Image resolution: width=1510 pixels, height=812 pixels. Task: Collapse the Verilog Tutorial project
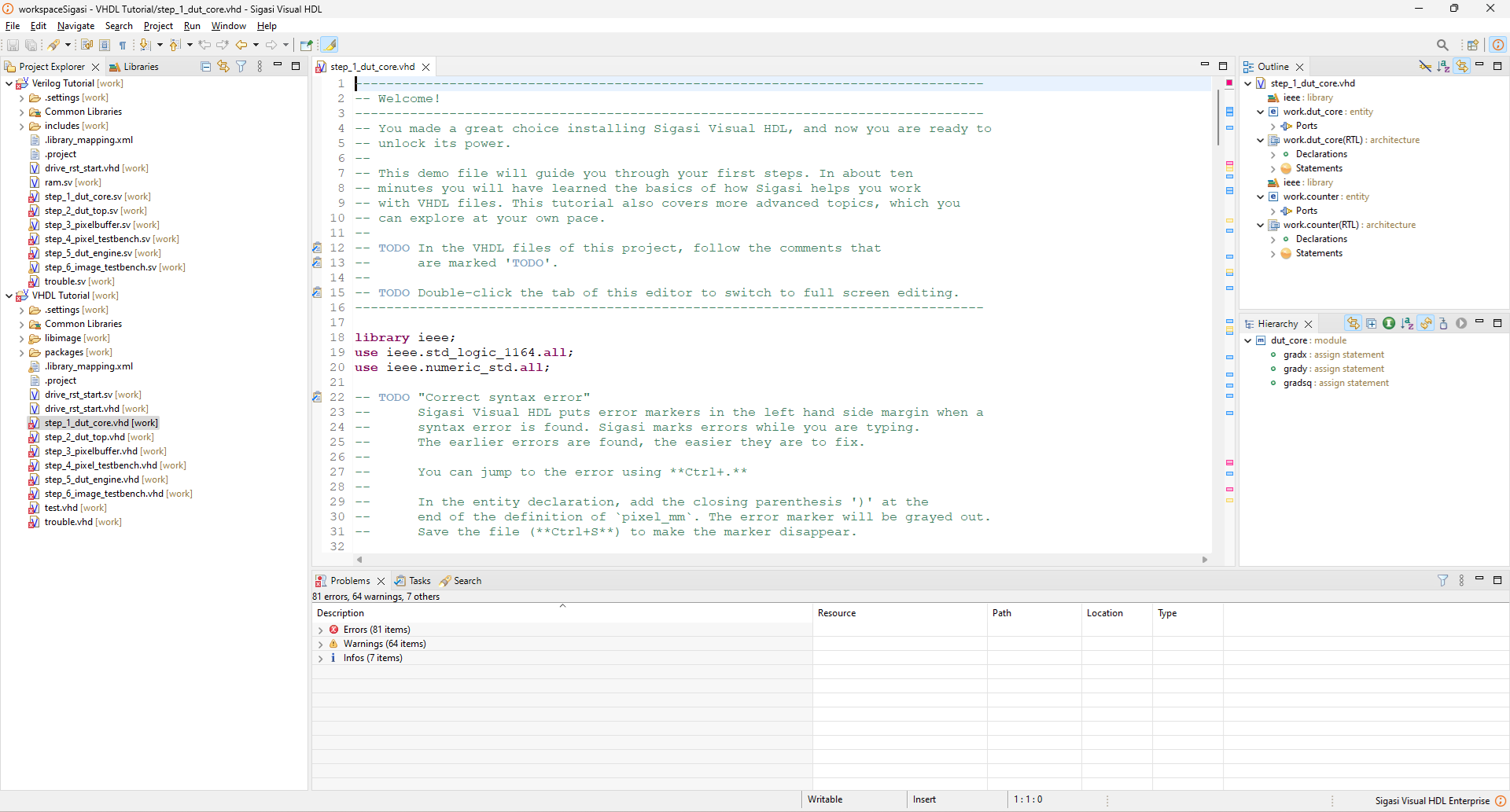9,83
